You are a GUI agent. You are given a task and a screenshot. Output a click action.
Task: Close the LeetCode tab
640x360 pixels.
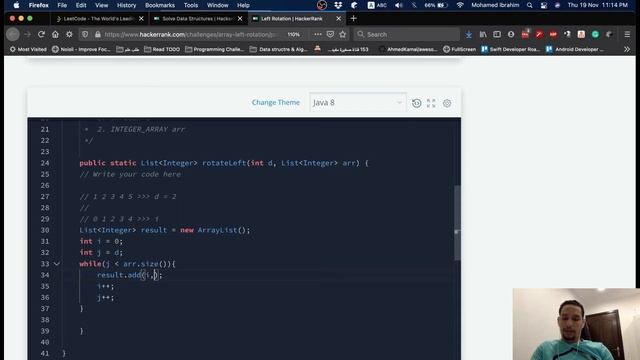click(x=141, y=19)
